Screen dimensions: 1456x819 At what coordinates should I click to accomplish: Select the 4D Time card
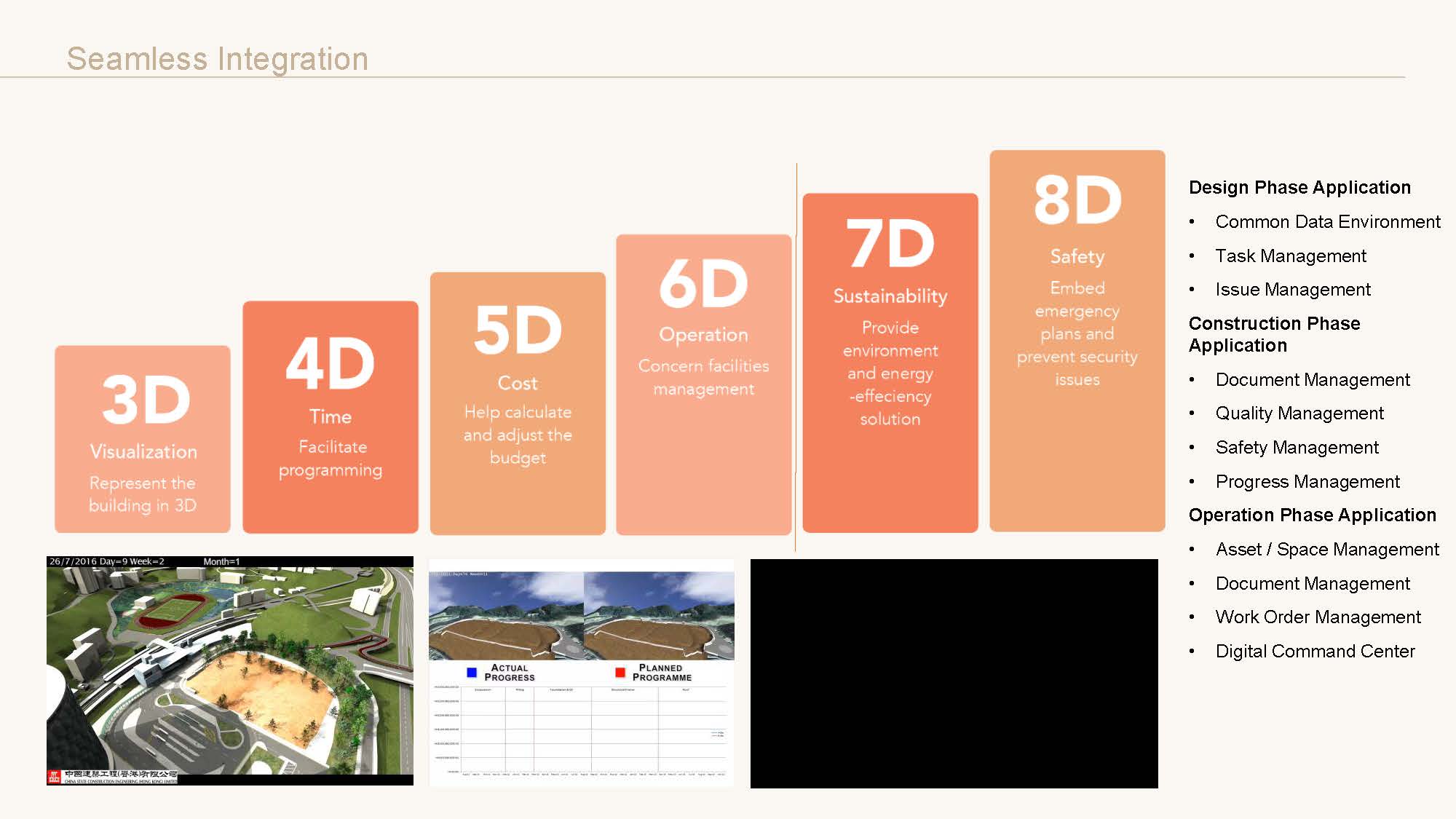point(331,417)
